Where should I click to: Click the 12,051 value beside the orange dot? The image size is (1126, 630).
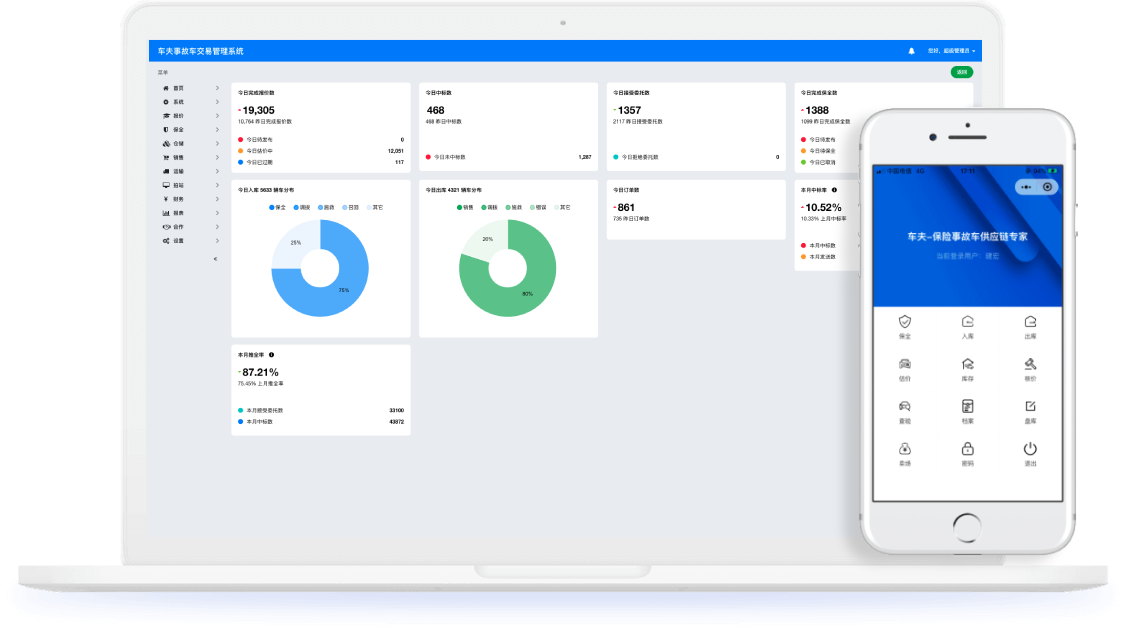(396, 151)
